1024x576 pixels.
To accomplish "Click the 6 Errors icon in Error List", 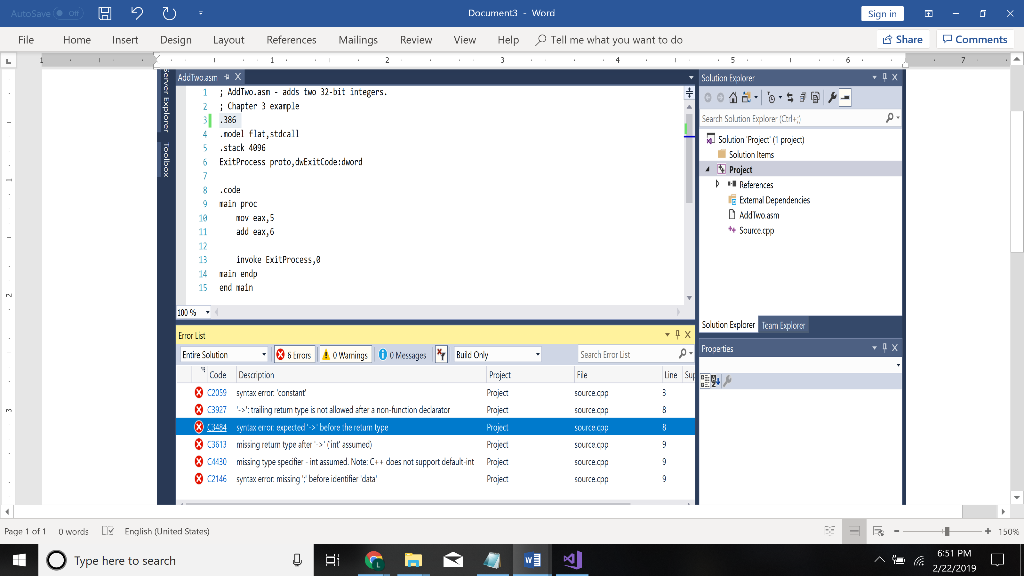I will (x=294, y=354).
